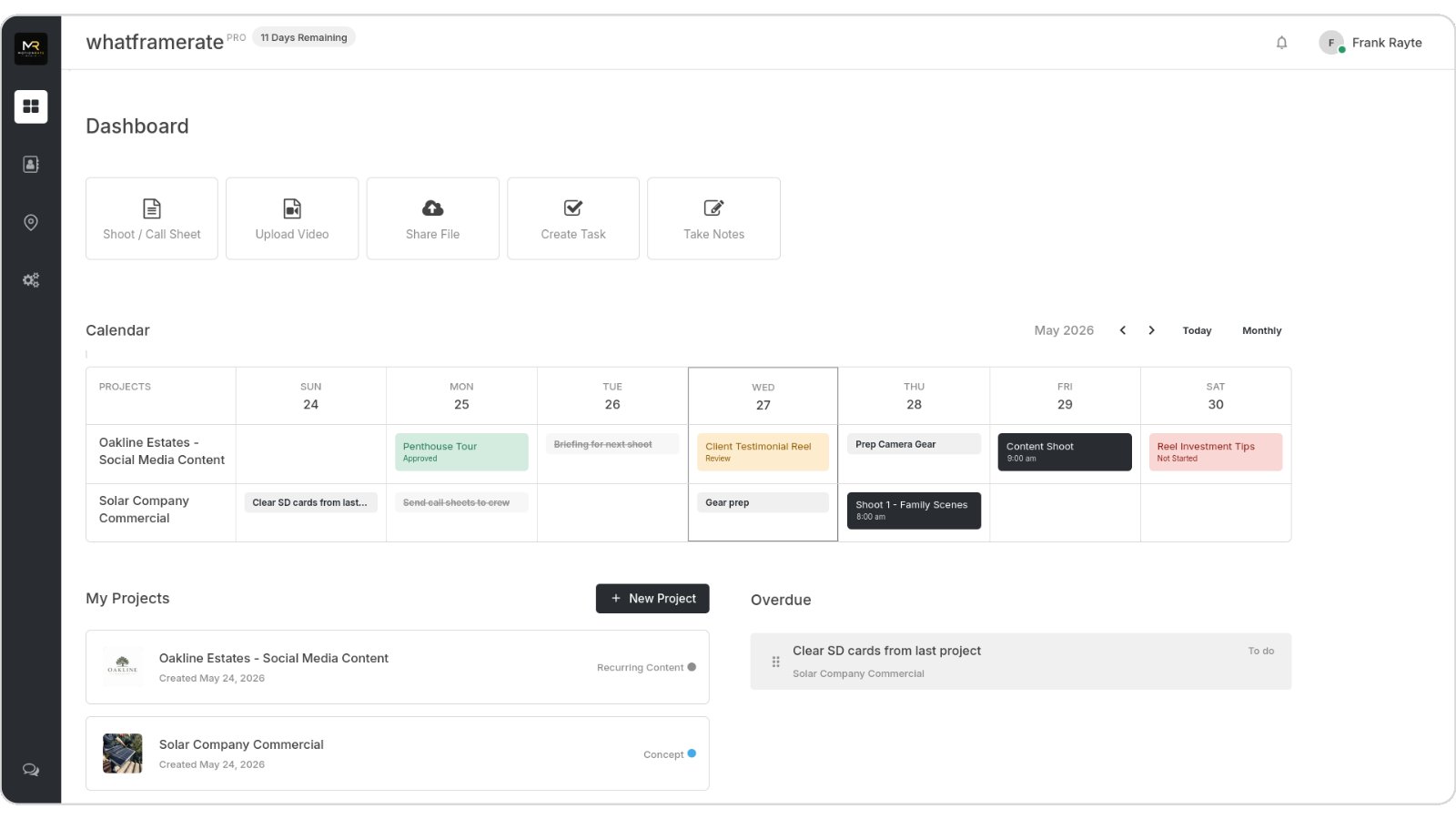
Task: Open Oakline Estates project card
Action: 398,667
